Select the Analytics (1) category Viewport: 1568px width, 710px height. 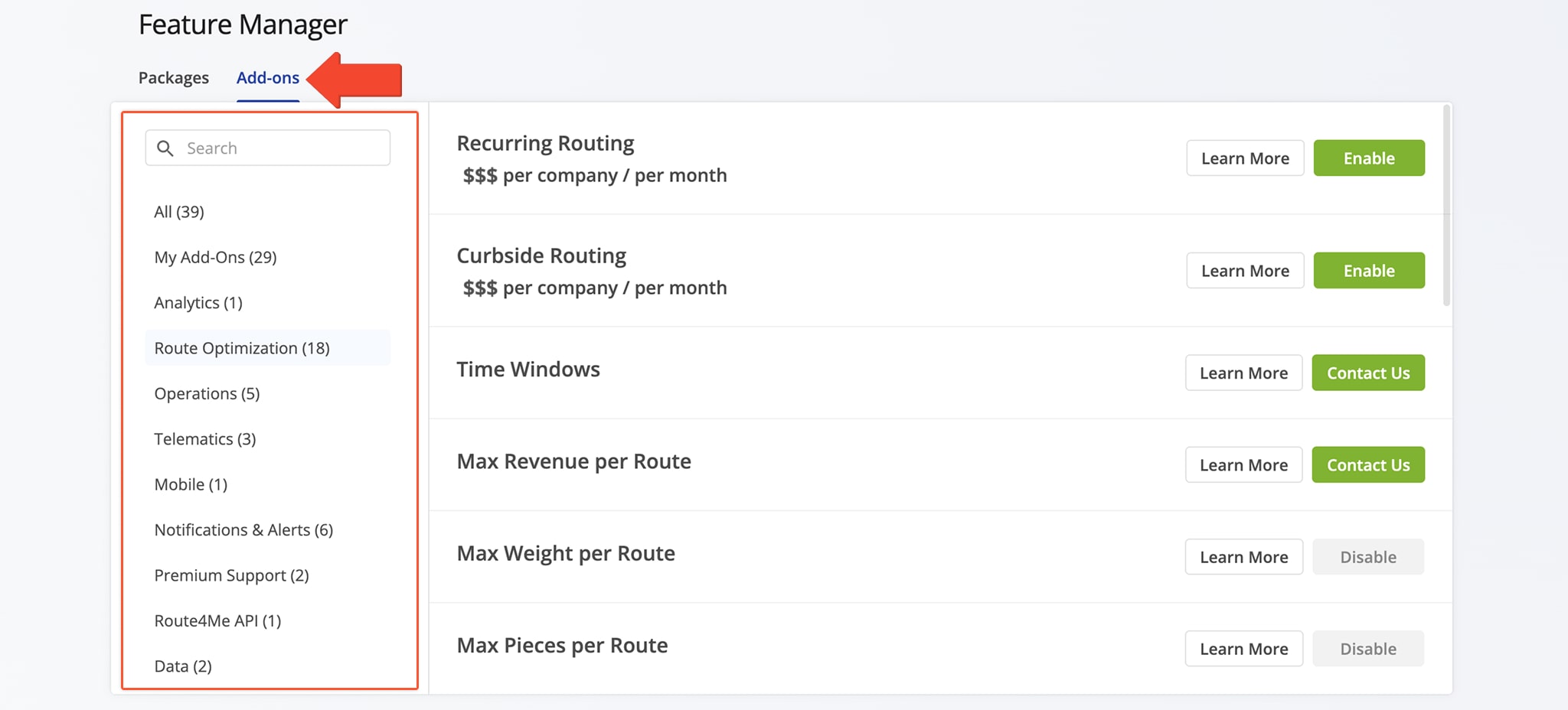tap(198, 303)
